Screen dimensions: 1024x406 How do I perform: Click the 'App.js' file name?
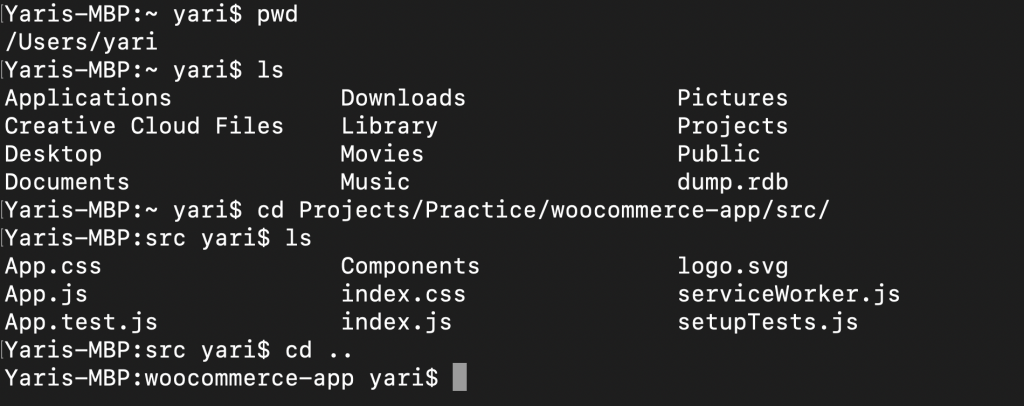[x=46, y=295]
